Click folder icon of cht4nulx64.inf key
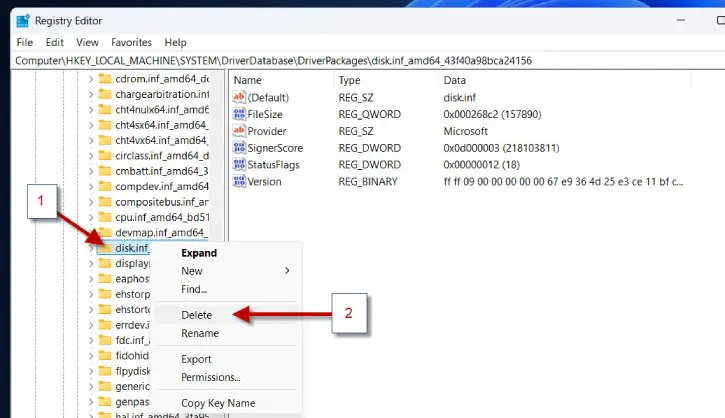725x418 pixels. pos(105,110)
